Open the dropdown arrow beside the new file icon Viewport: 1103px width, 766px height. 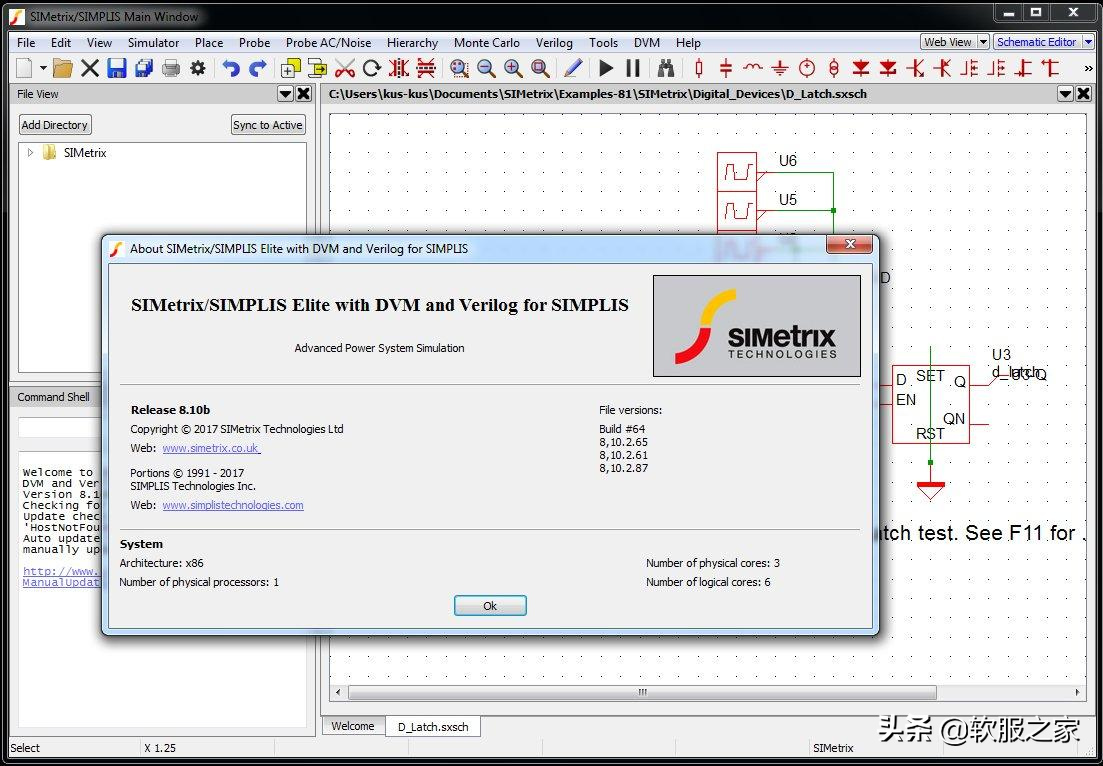tap(43, 68)
